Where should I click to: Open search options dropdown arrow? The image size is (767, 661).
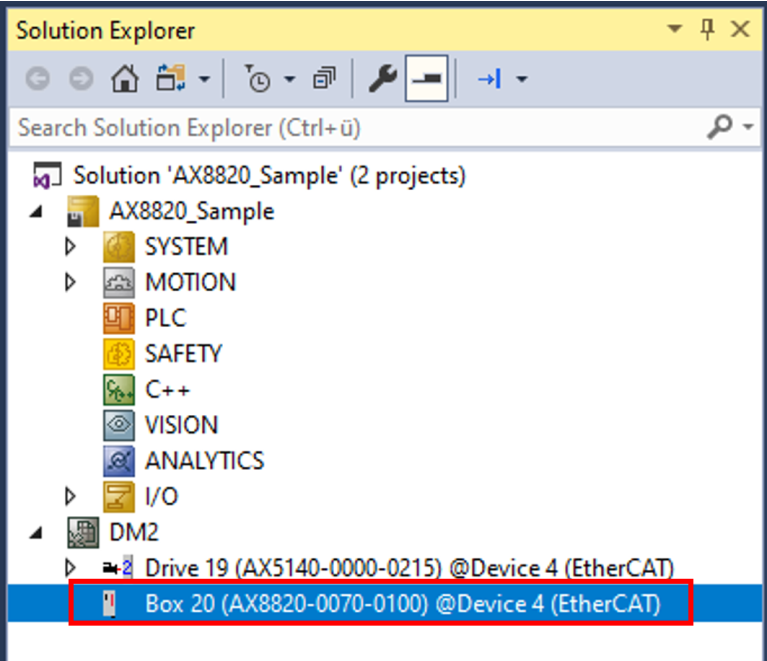pyautogui.click(x=748, y=127)
